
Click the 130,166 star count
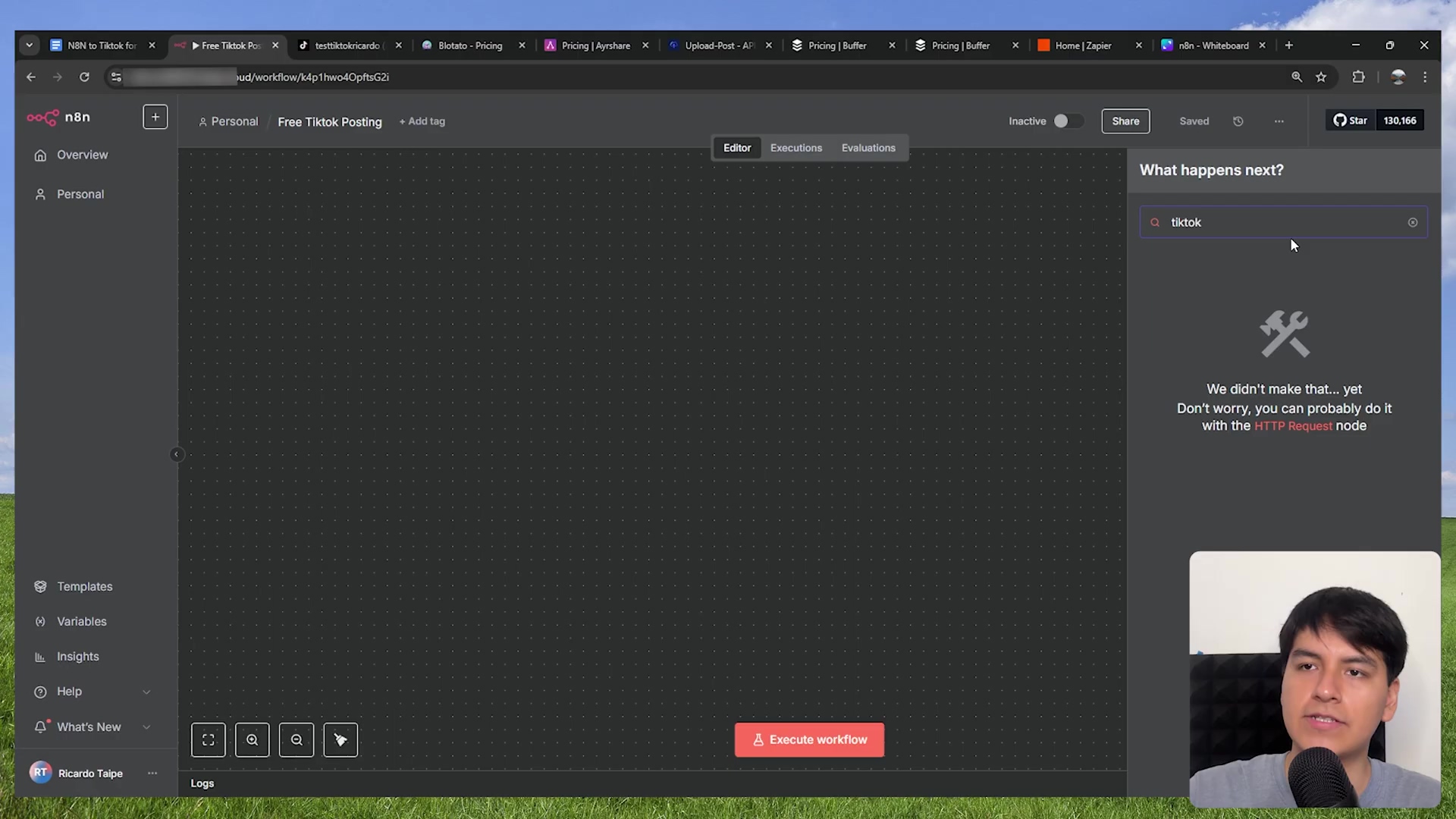click(x=1400, y=121)
